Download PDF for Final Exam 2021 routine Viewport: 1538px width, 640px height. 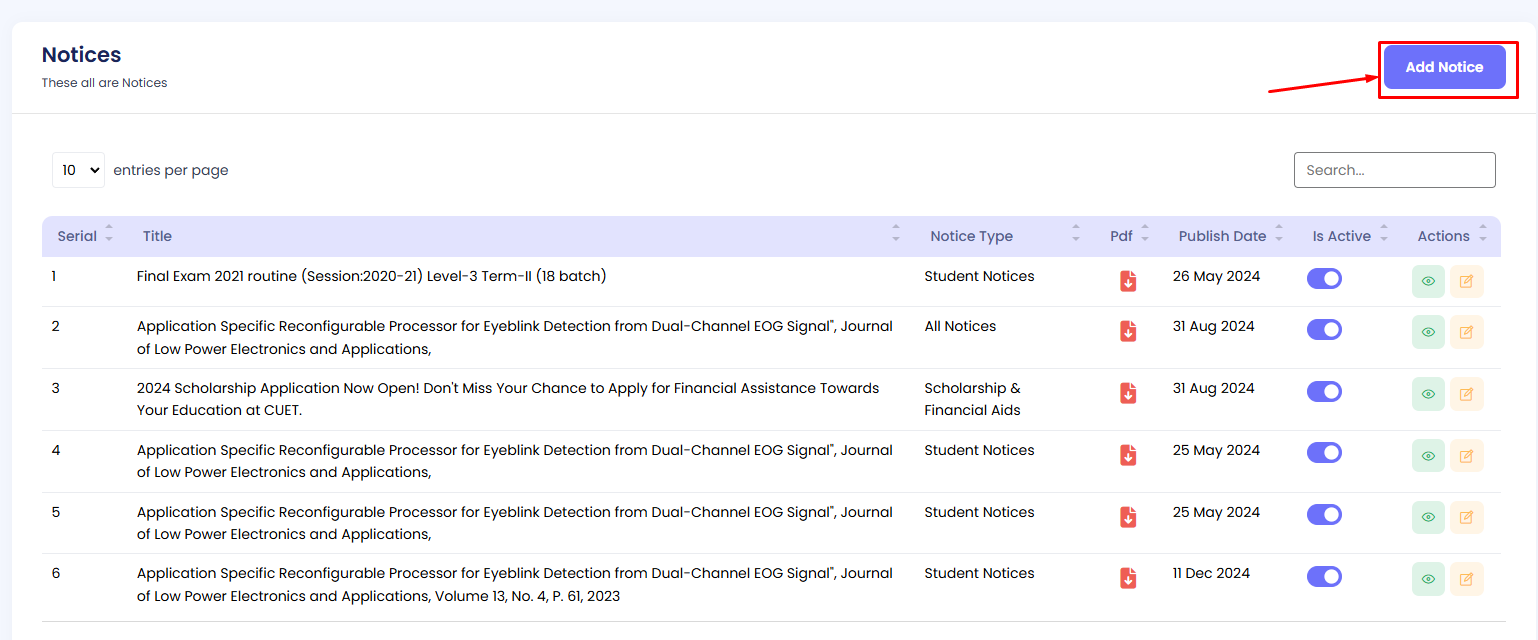click(x=1128, y=281)
